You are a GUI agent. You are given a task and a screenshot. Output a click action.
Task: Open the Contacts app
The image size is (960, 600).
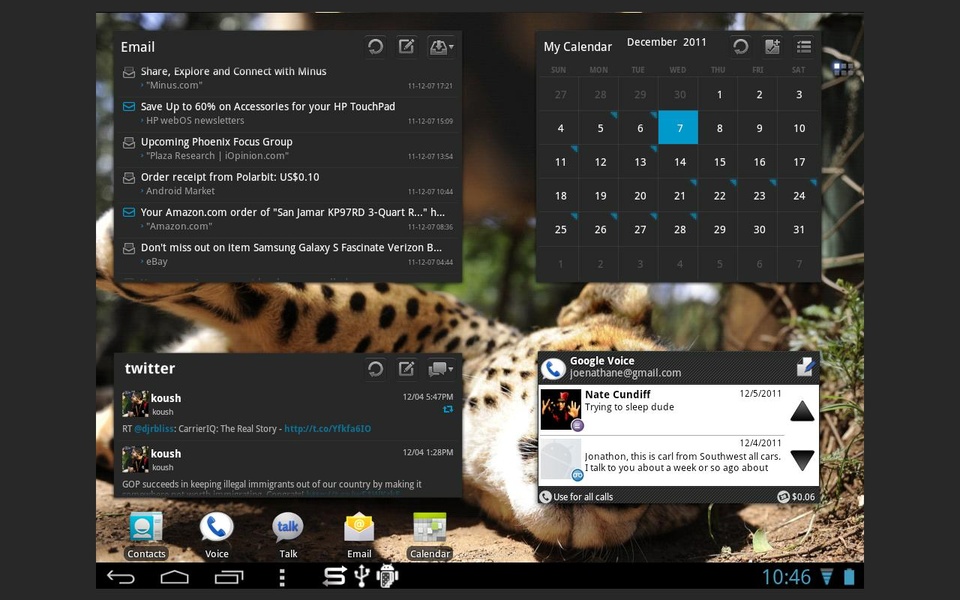(146, 536)
